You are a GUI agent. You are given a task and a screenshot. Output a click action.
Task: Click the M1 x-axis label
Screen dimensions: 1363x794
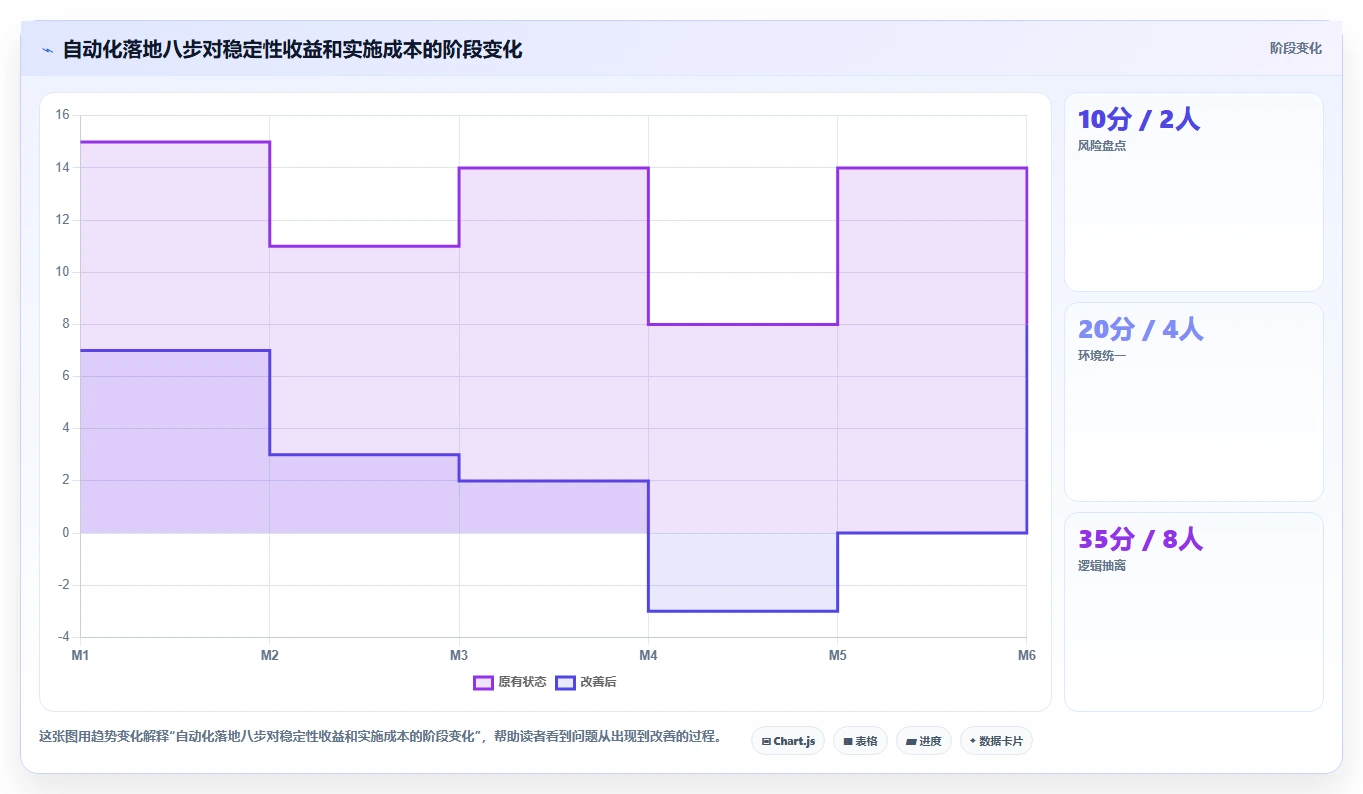tap(80, 656)
